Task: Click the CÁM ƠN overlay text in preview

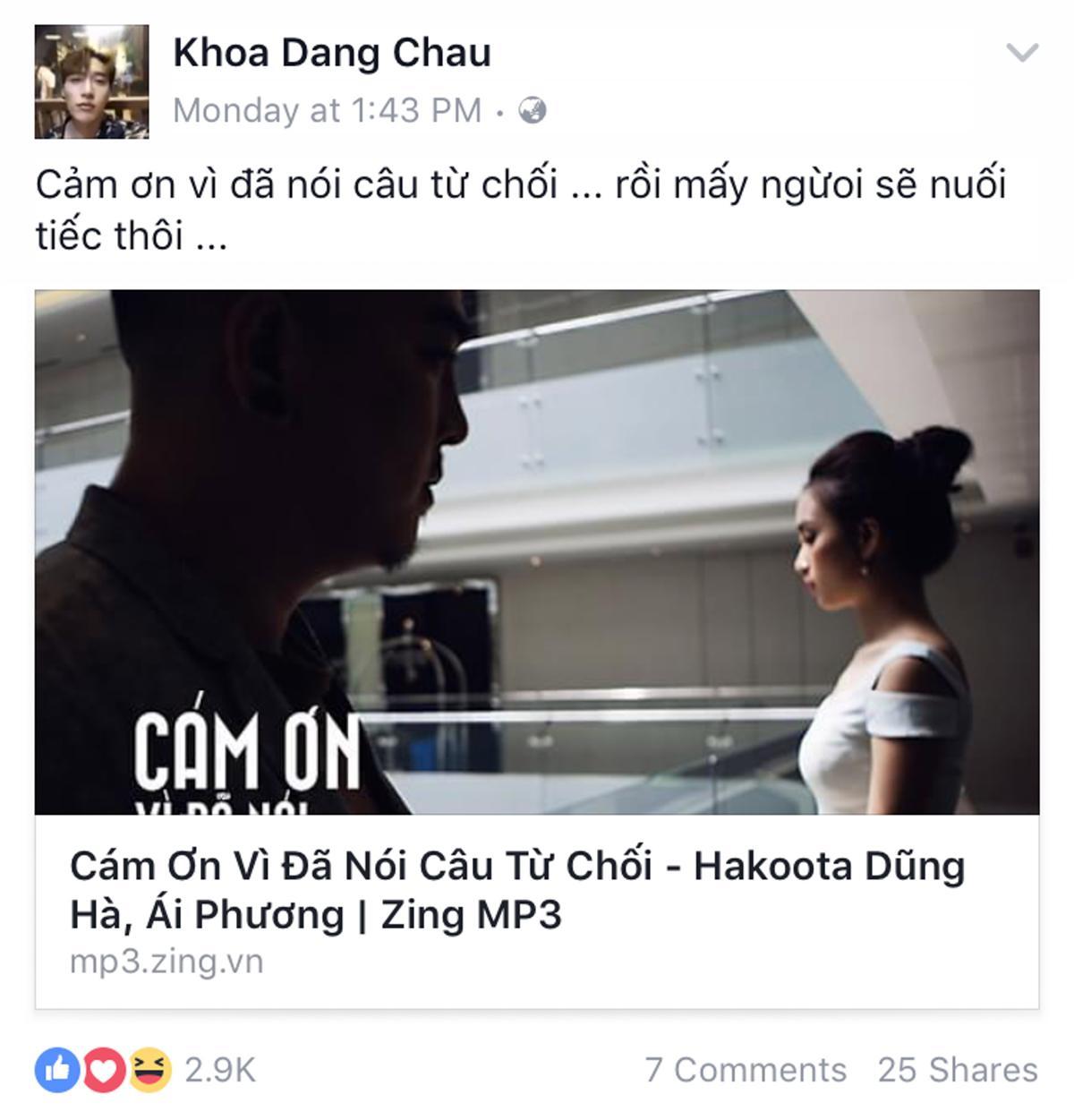Action: (x=247, y=752)
